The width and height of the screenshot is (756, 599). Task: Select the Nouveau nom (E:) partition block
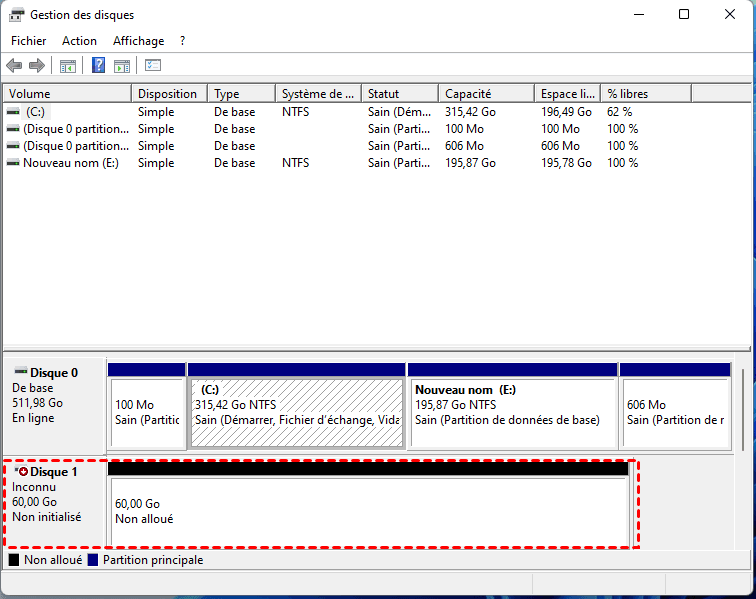point(513,406)
